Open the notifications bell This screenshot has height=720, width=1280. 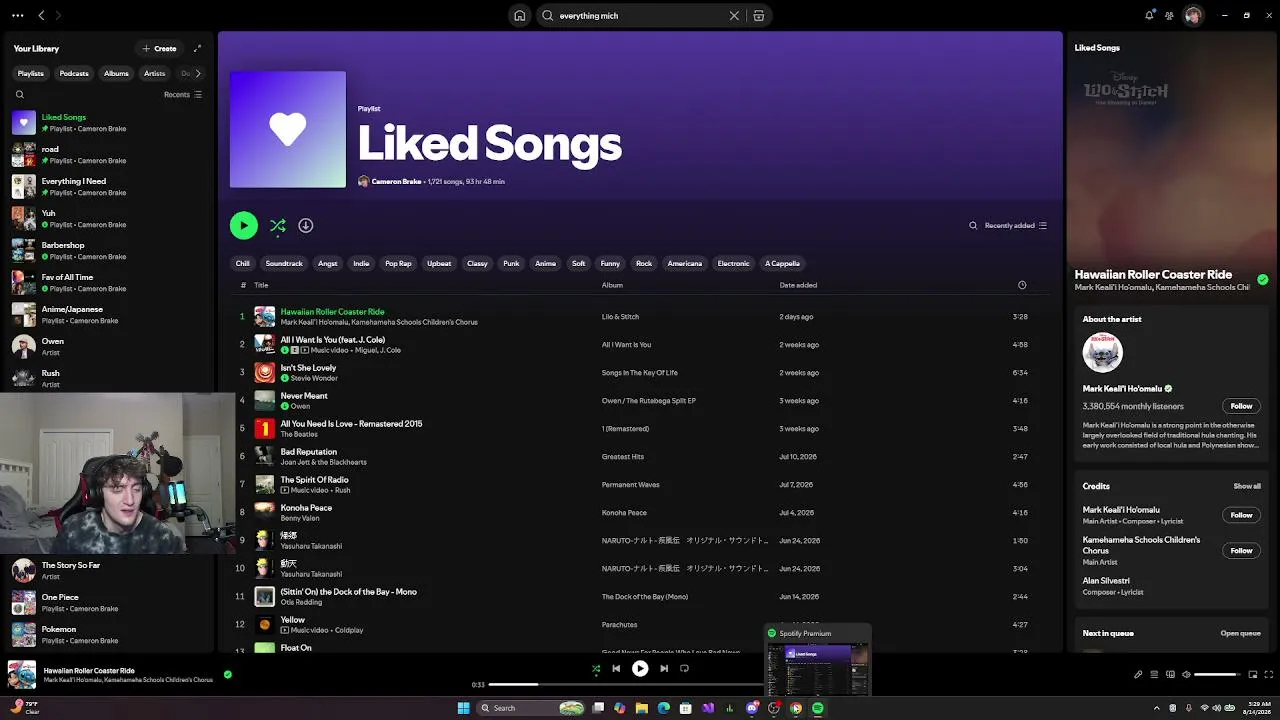click(x=1149, y=15)
